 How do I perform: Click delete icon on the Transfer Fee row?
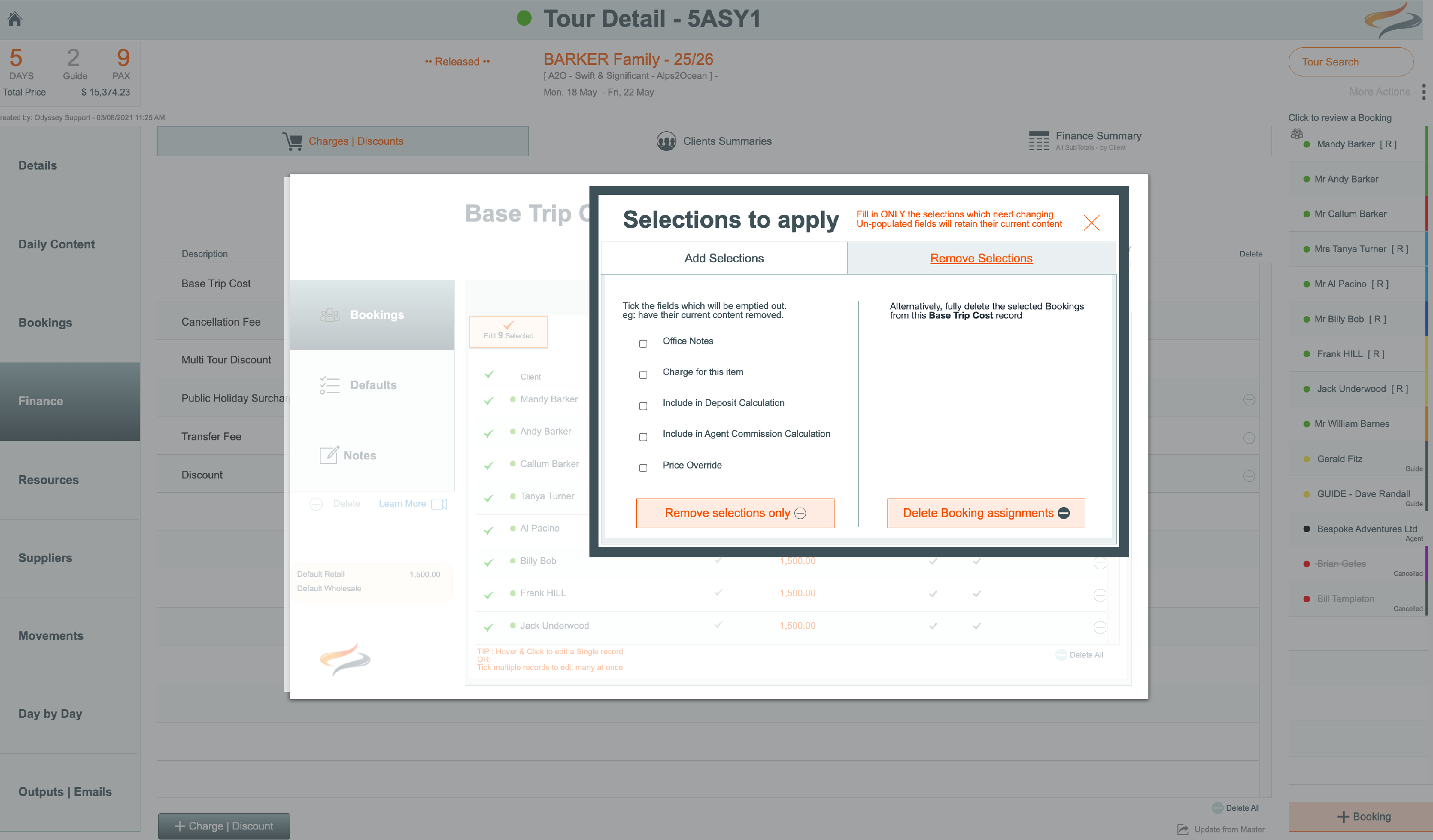coord(1249,437)
